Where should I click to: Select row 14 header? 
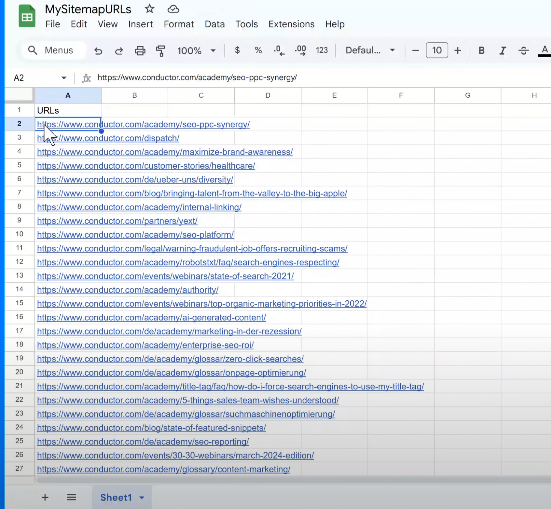[19, 289]
